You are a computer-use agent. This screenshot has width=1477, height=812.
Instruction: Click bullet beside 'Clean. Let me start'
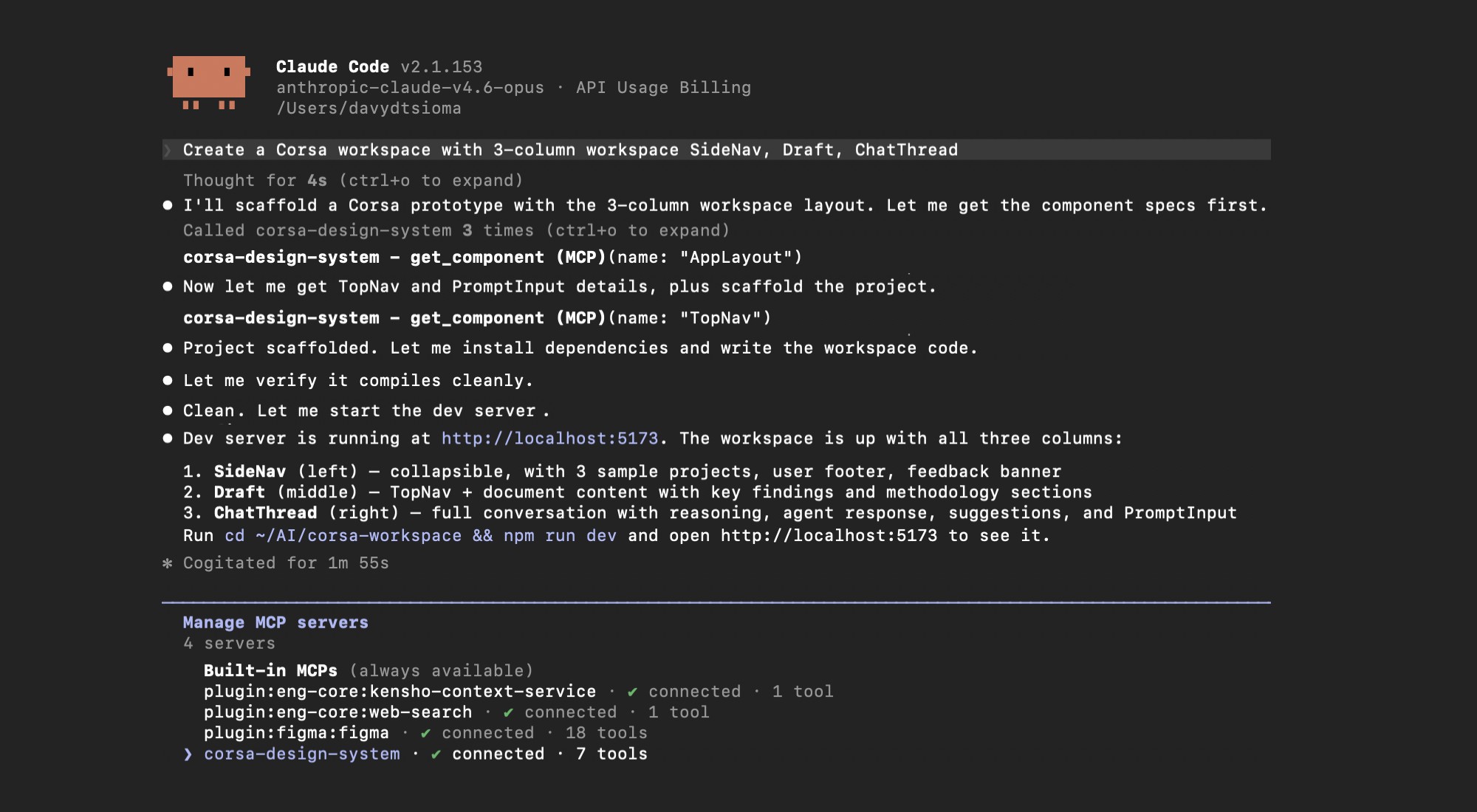(168, 410)
